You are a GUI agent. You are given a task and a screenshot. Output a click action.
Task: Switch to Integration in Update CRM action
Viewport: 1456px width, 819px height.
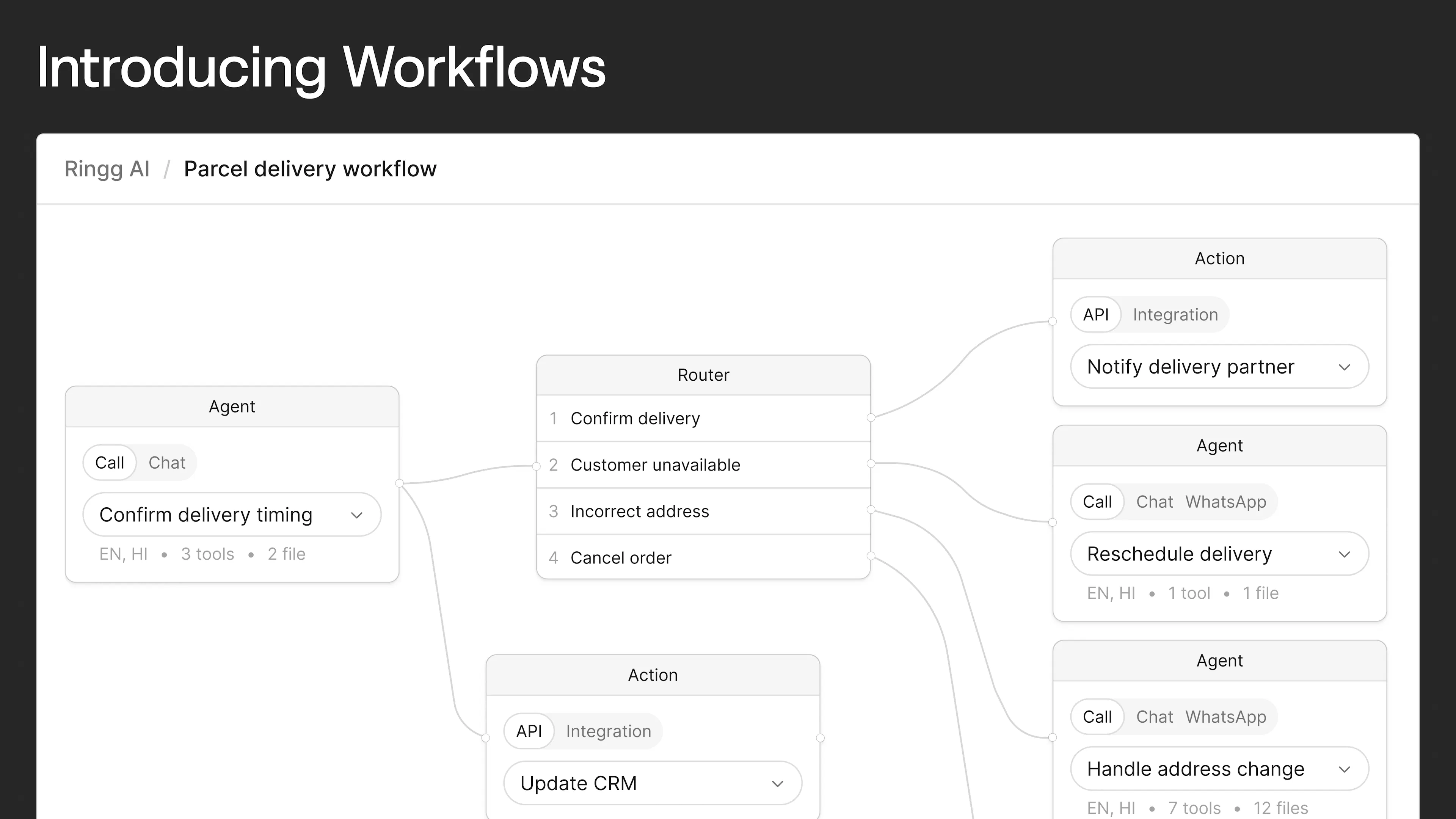tap(608, 731)
